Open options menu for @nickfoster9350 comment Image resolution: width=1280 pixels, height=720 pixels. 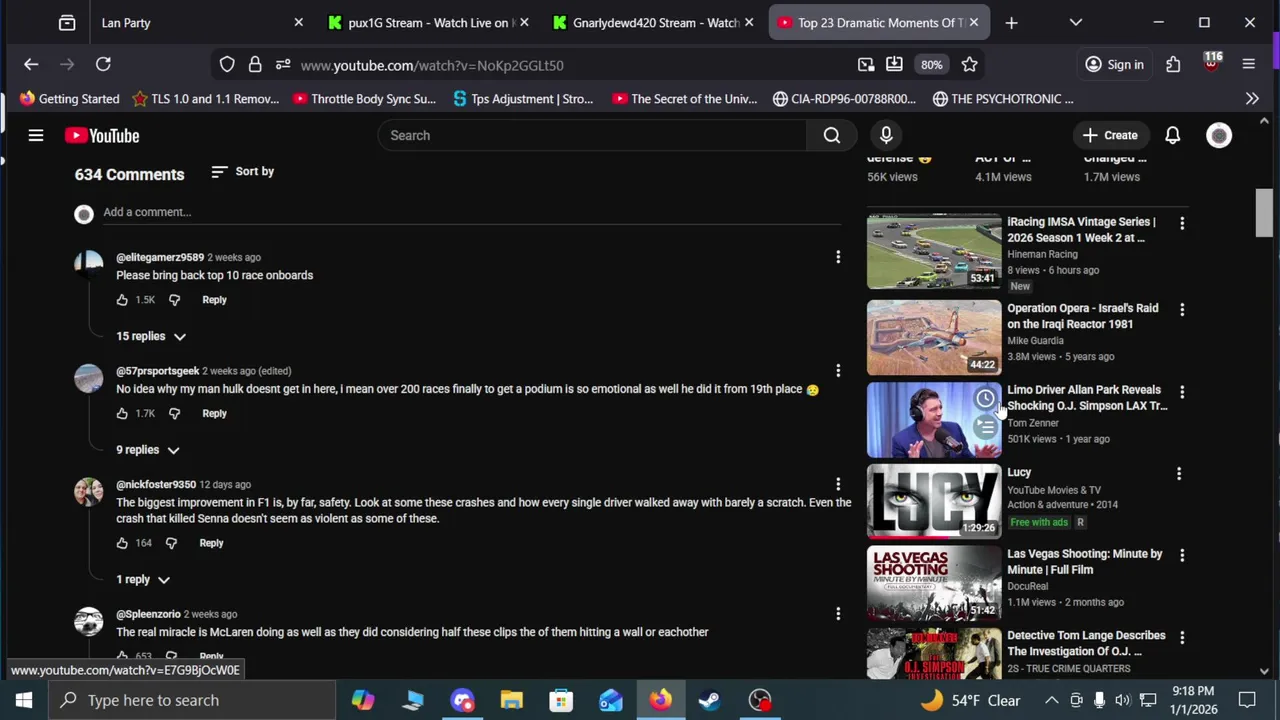838,484
